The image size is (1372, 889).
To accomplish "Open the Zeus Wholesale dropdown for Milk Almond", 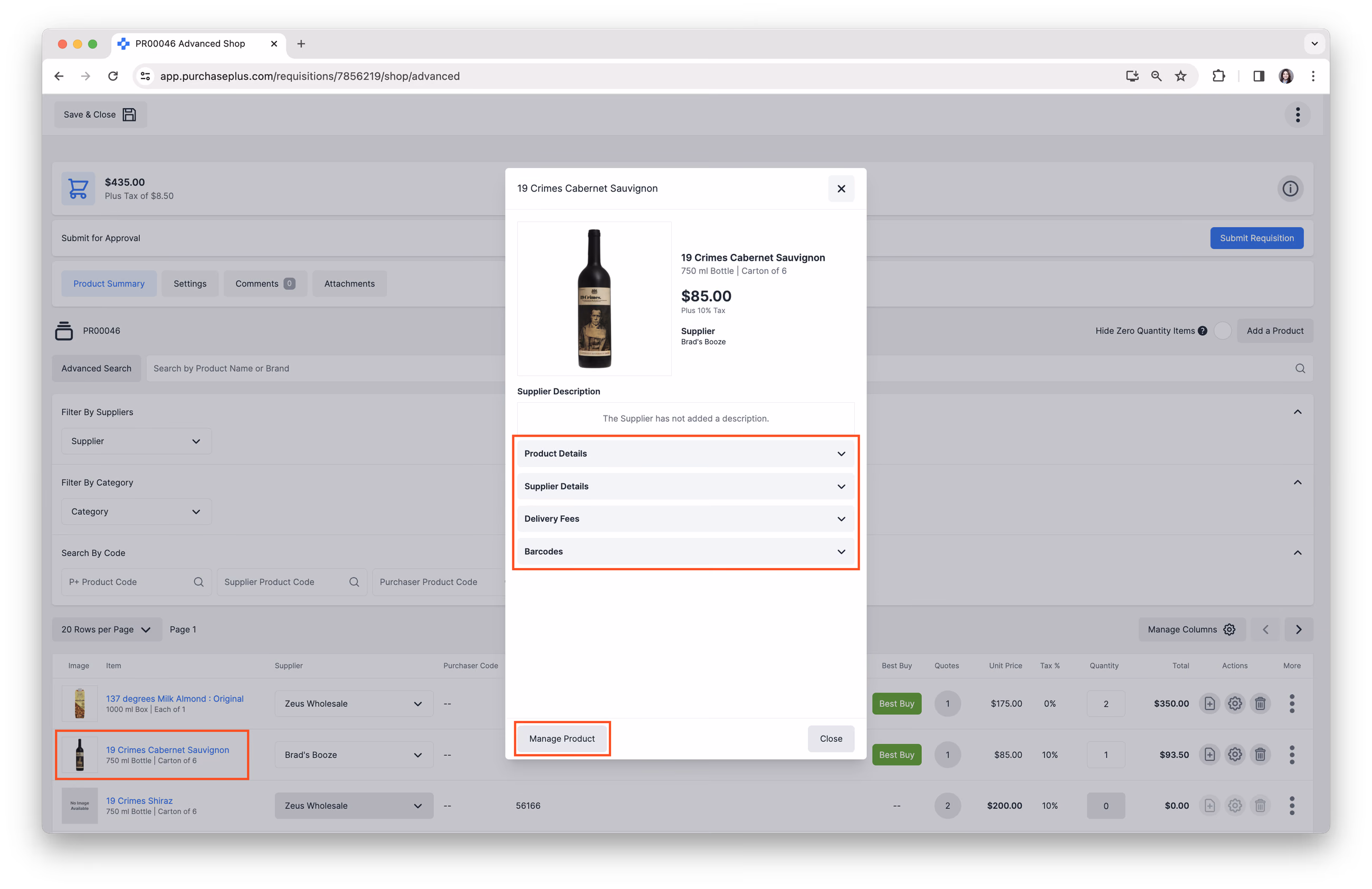I will tap(354, 703).
